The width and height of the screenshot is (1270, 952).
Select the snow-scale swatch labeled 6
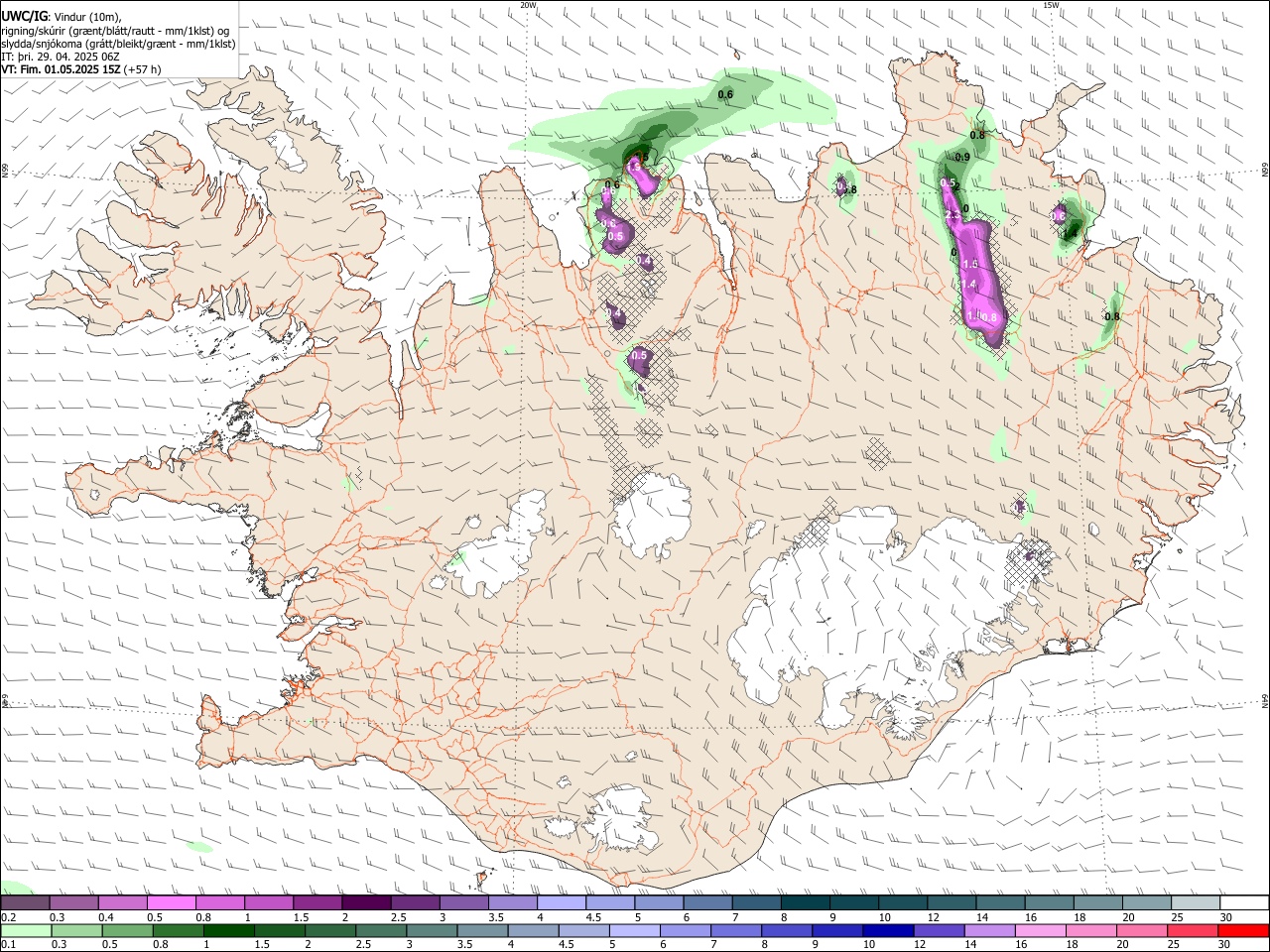(706, 903)
